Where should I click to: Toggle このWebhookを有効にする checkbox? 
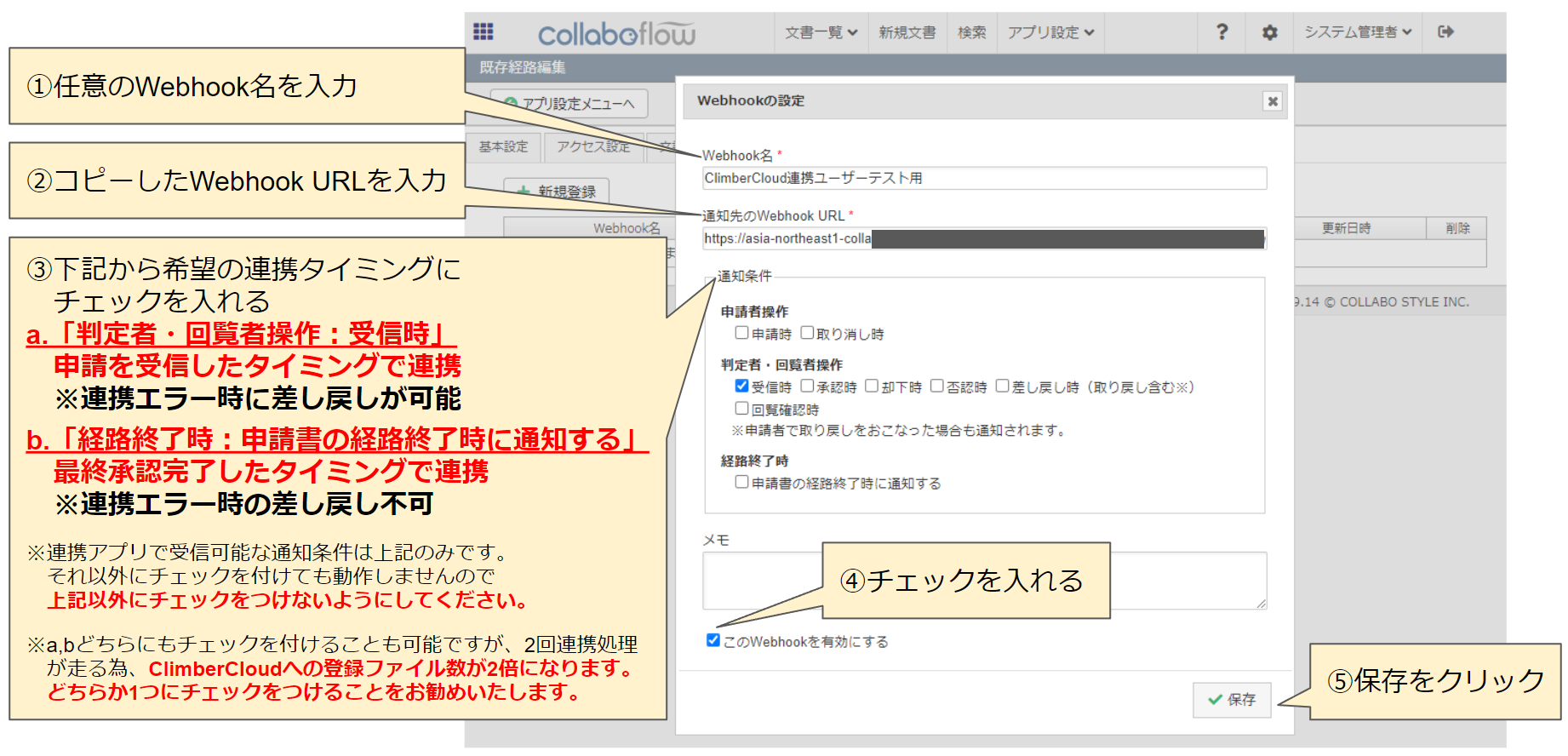pos(712,640)
